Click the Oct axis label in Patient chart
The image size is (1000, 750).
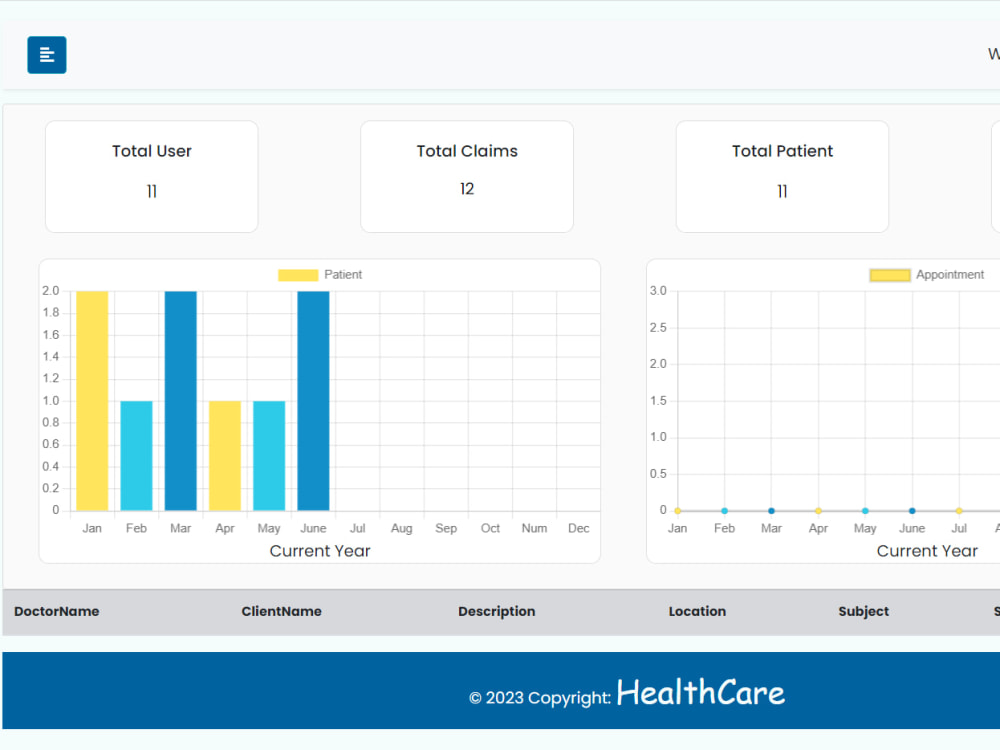[490, 528]
